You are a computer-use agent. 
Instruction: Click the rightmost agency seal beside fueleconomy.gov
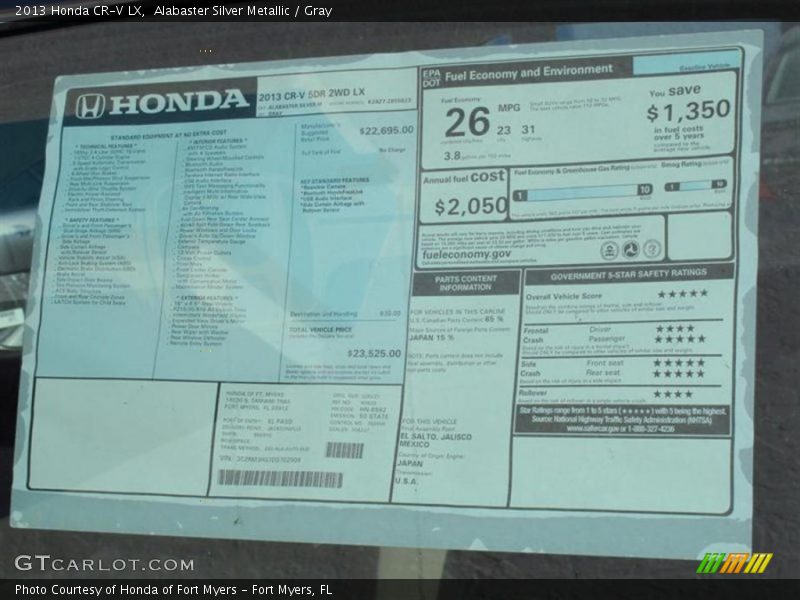(652, 249)
